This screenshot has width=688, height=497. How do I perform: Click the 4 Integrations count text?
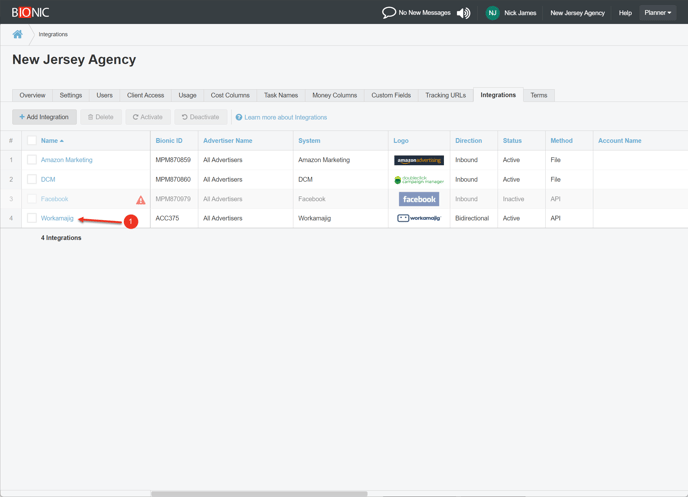(x=61, y=238)
